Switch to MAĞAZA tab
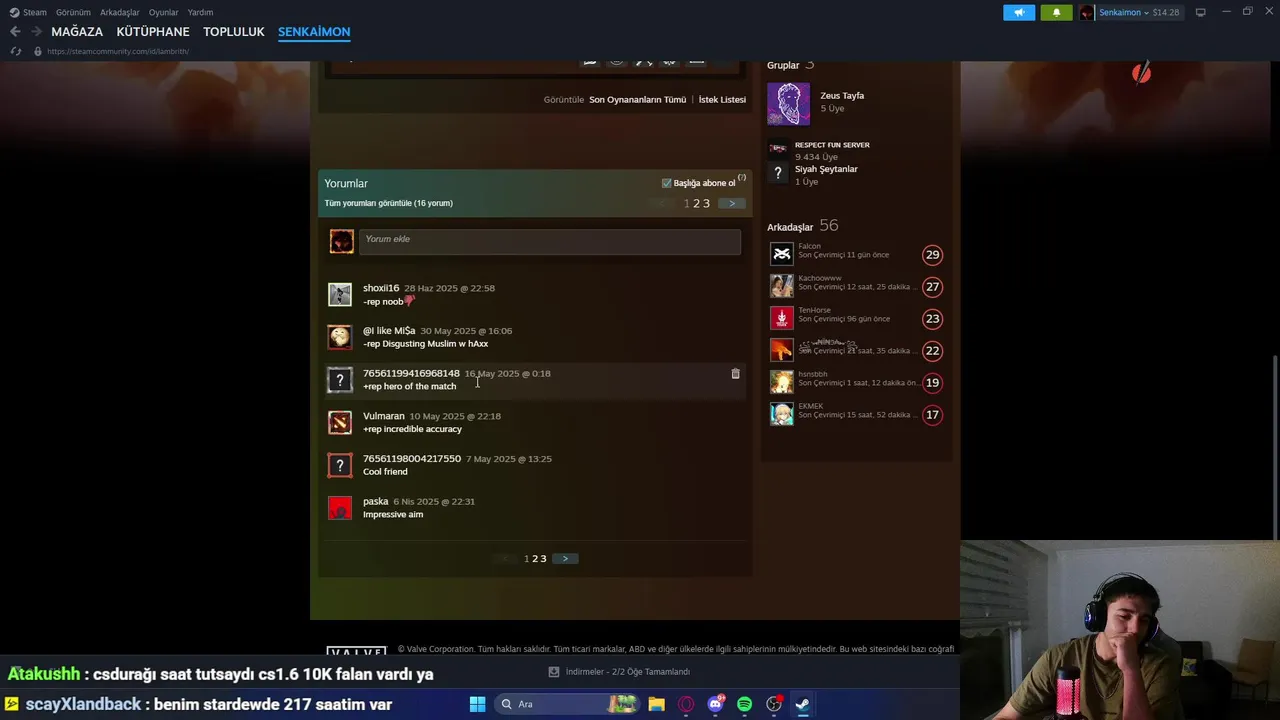 point(77,32)
